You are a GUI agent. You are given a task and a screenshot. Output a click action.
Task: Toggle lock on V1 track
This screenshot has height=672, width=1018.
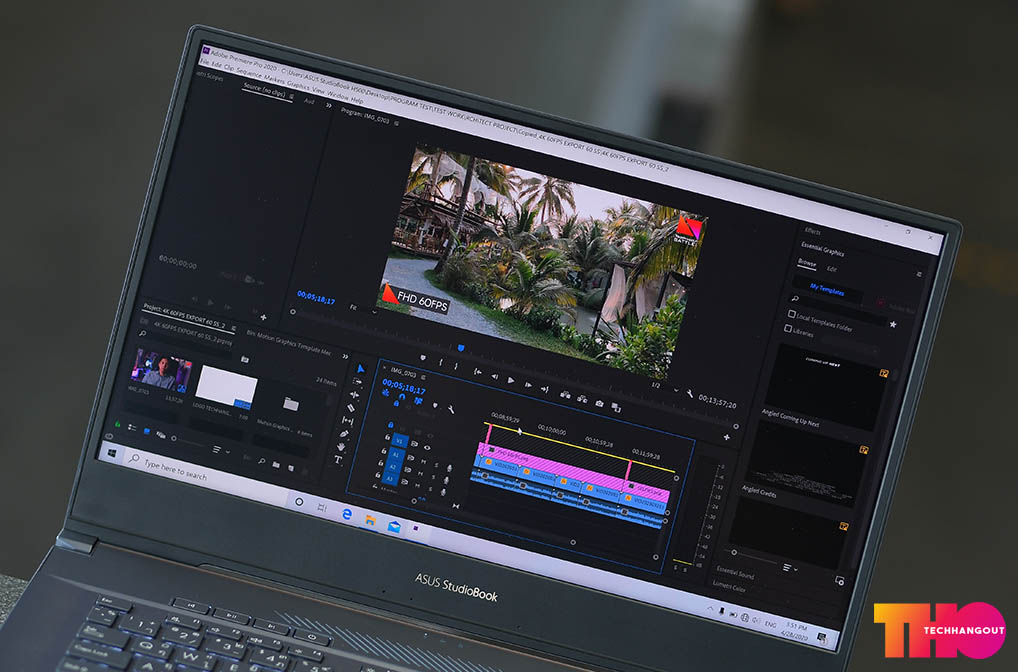pyautogui.click(x=388, y=437)
